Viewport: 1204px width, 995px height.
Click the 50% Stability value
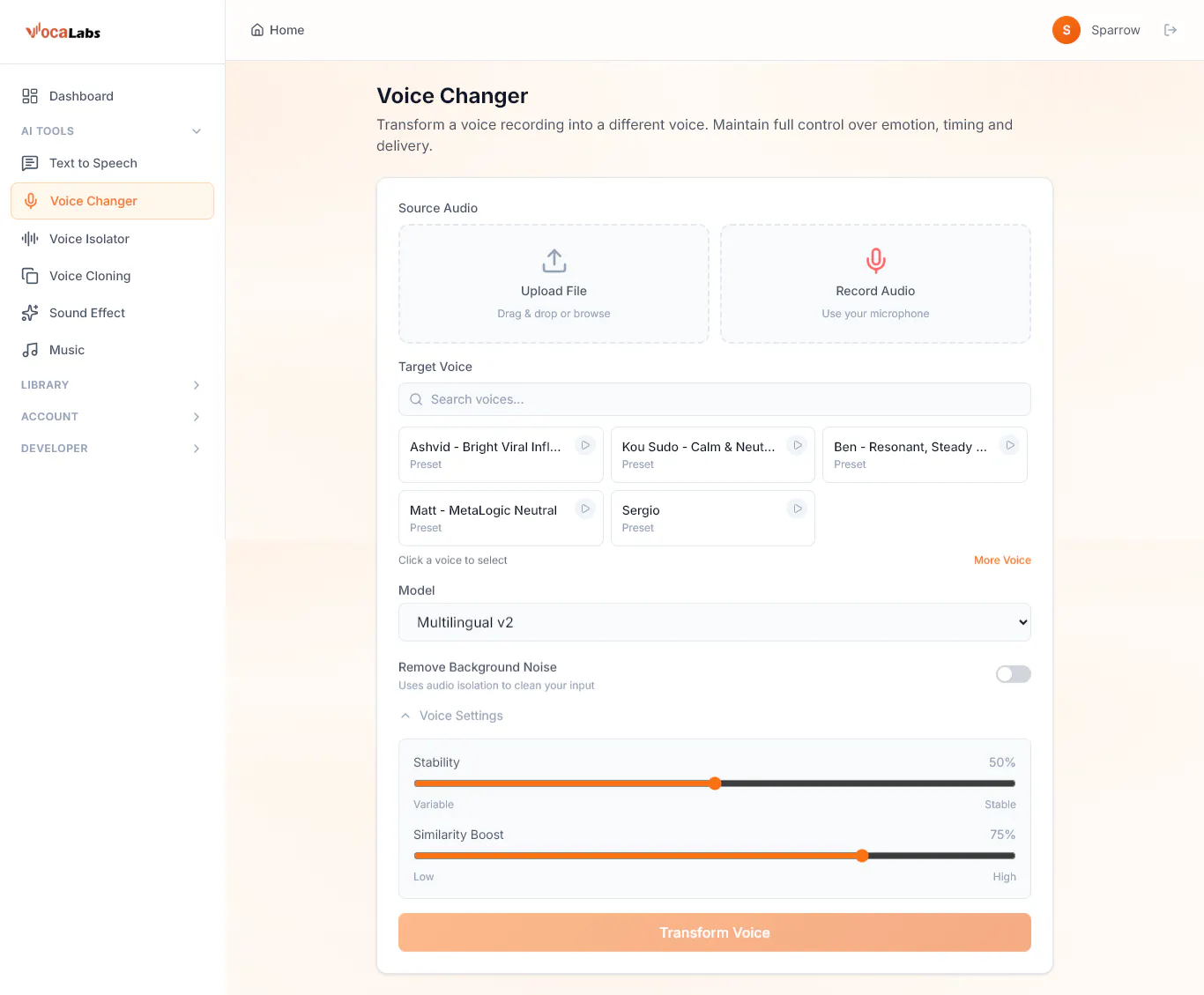point(1002,762)
